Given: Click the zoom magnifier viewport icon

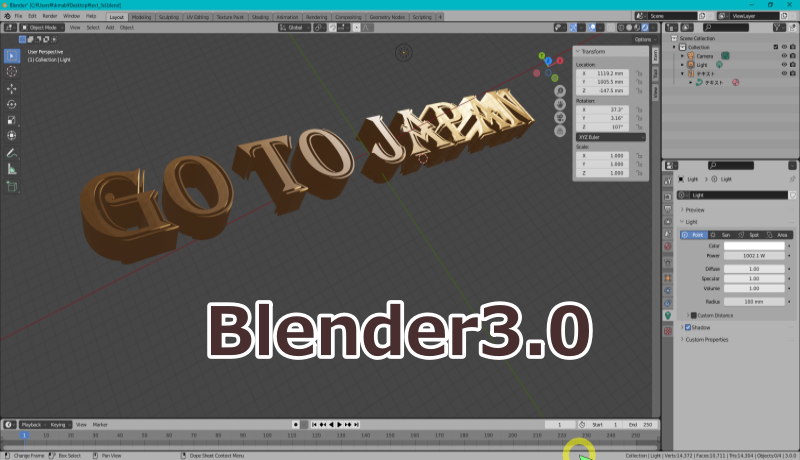Looking at the screenshot, I should [560, 91].
